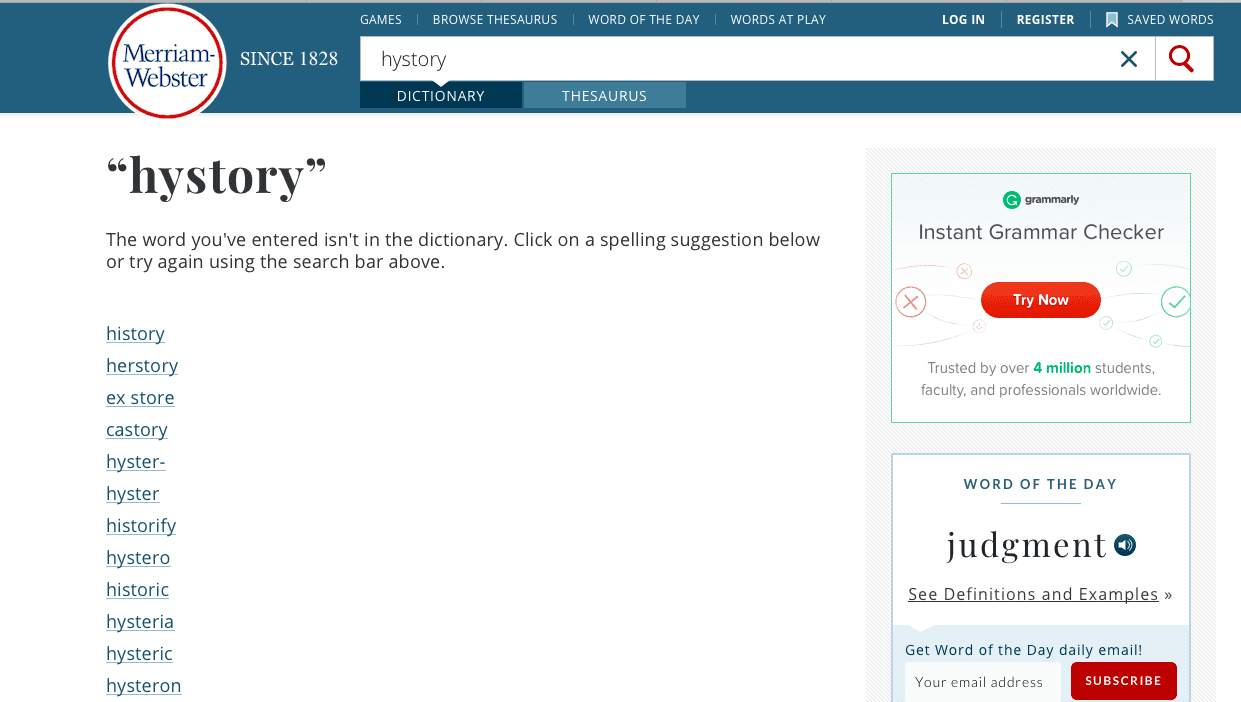Click the red search magnifier icon
The width and height of the screenshot is (1241, 702).
pos(1182,59)
